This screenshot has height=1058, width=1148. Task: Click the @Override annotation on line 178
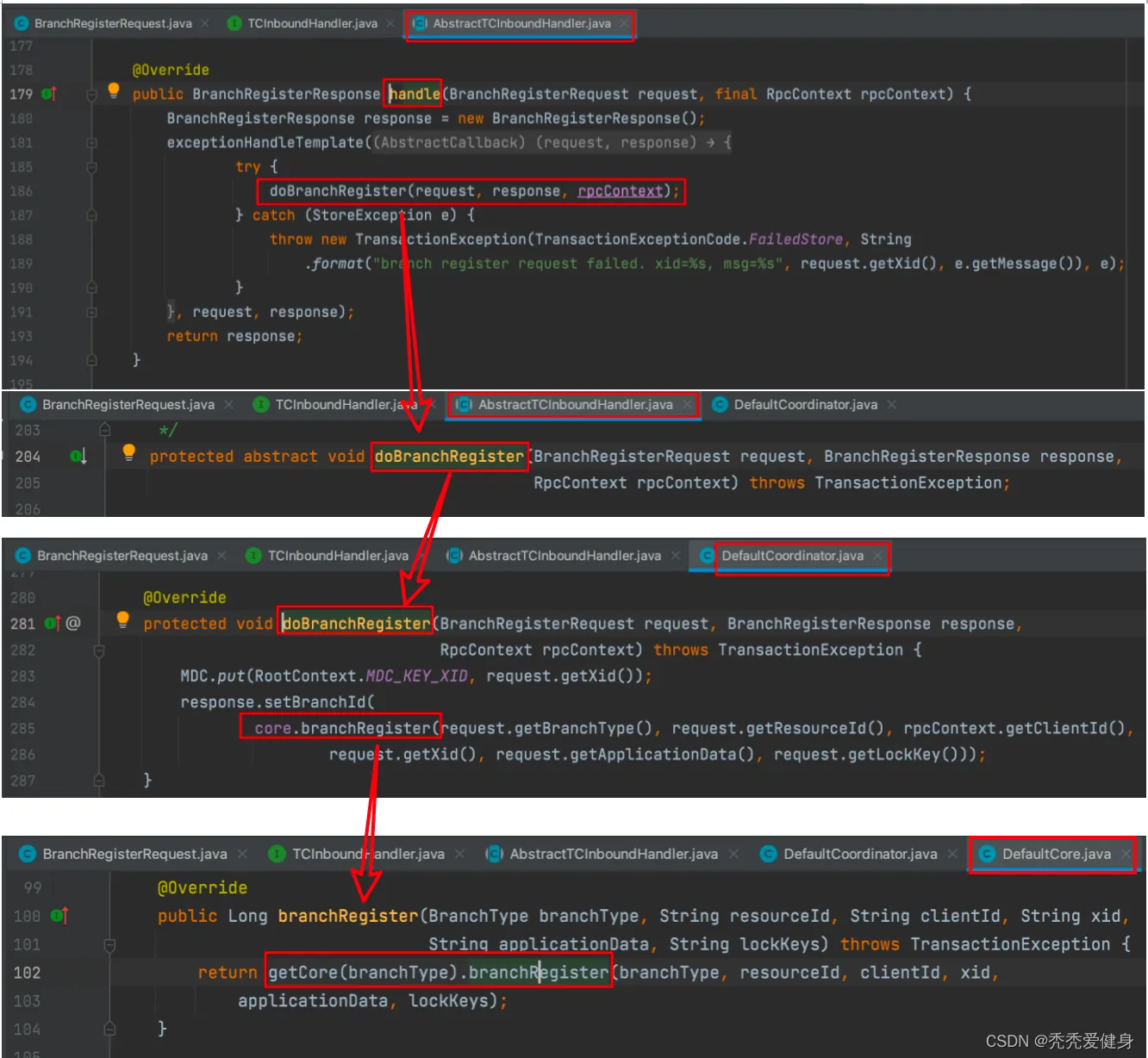(x=171, y=70)
